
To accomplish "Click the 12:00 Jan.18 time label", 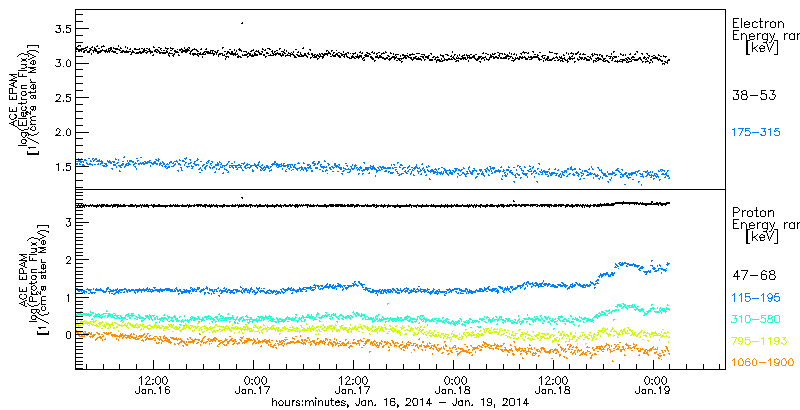I will (554, 386).
